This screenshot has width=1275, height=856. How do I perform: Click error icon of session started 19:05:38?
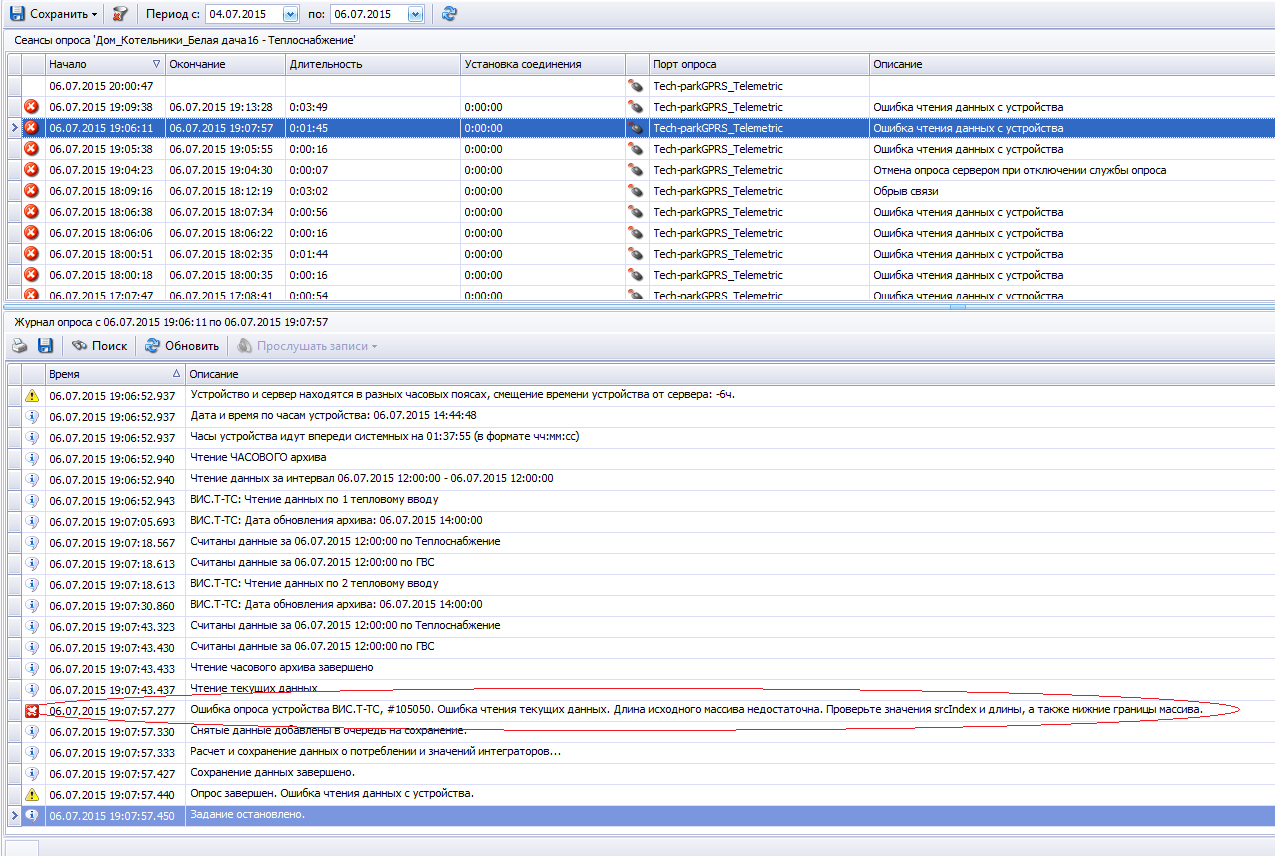pos(31,149)
